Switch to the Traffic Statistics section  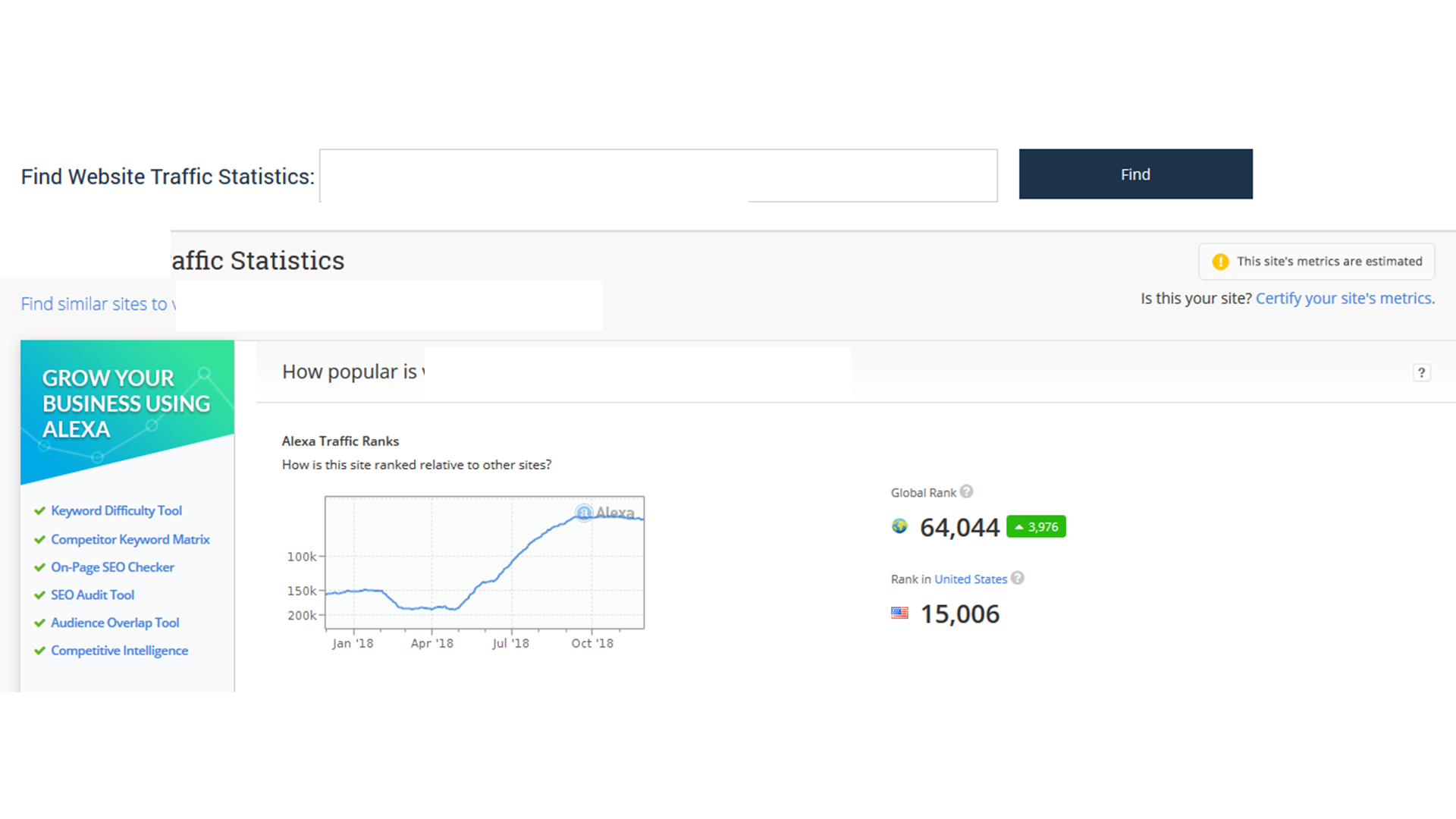pyautogui.click(x=258, y=260)
